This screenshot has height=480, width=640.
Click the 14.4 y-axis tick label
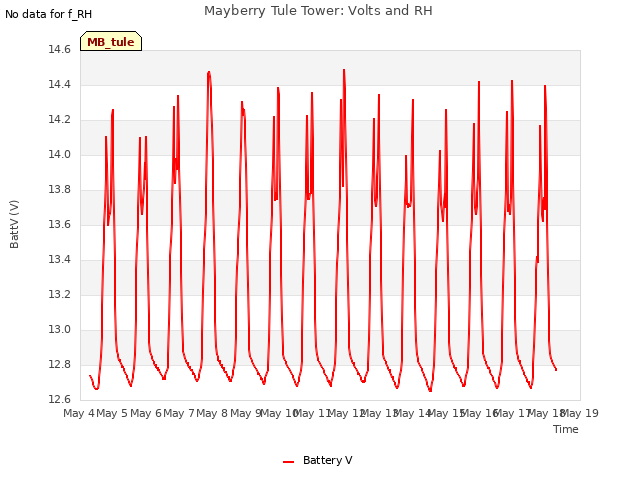(59, 84)
